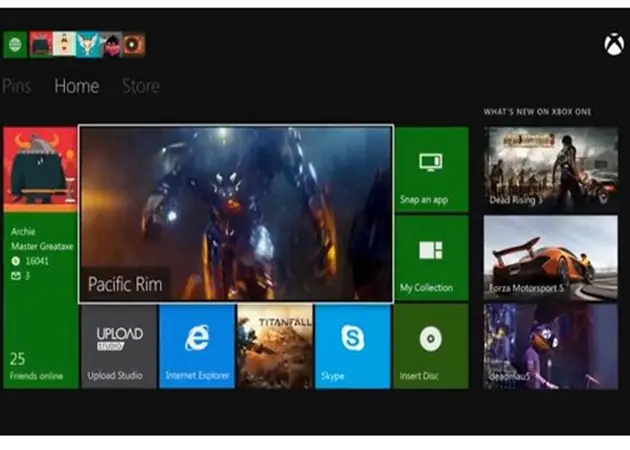Switch to the Home tab

click(77, 86)
